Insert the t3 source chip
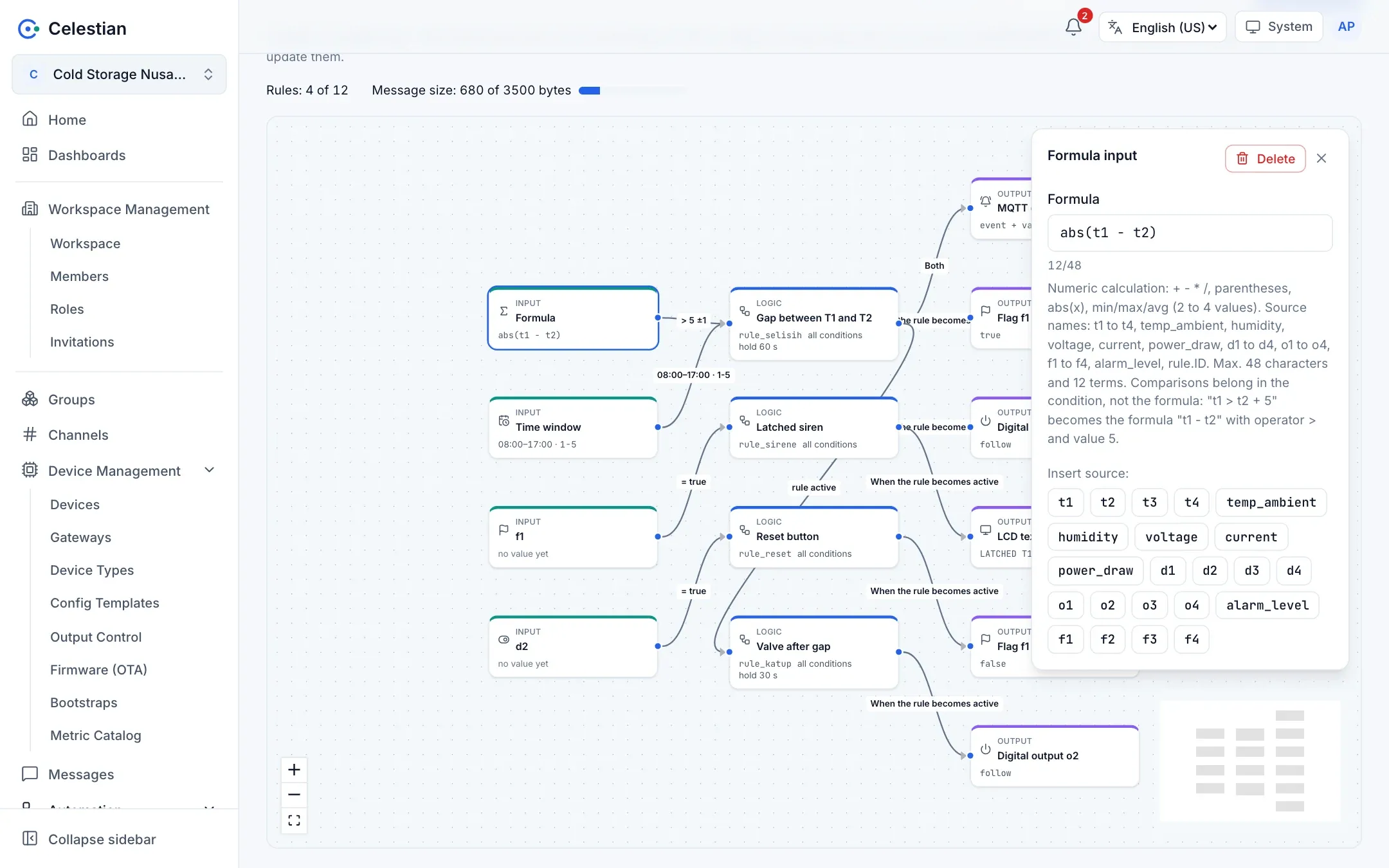 1149,502
